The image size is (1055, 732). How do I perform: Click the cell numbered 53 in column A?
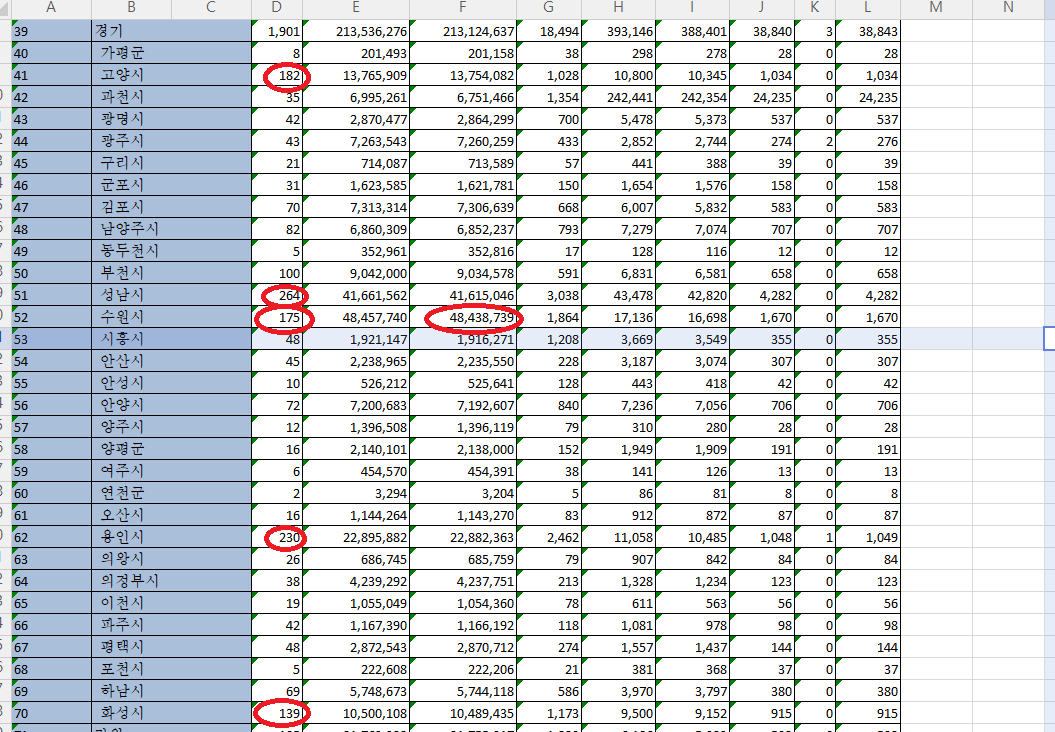pyautogui.click(x=50, y=339)
